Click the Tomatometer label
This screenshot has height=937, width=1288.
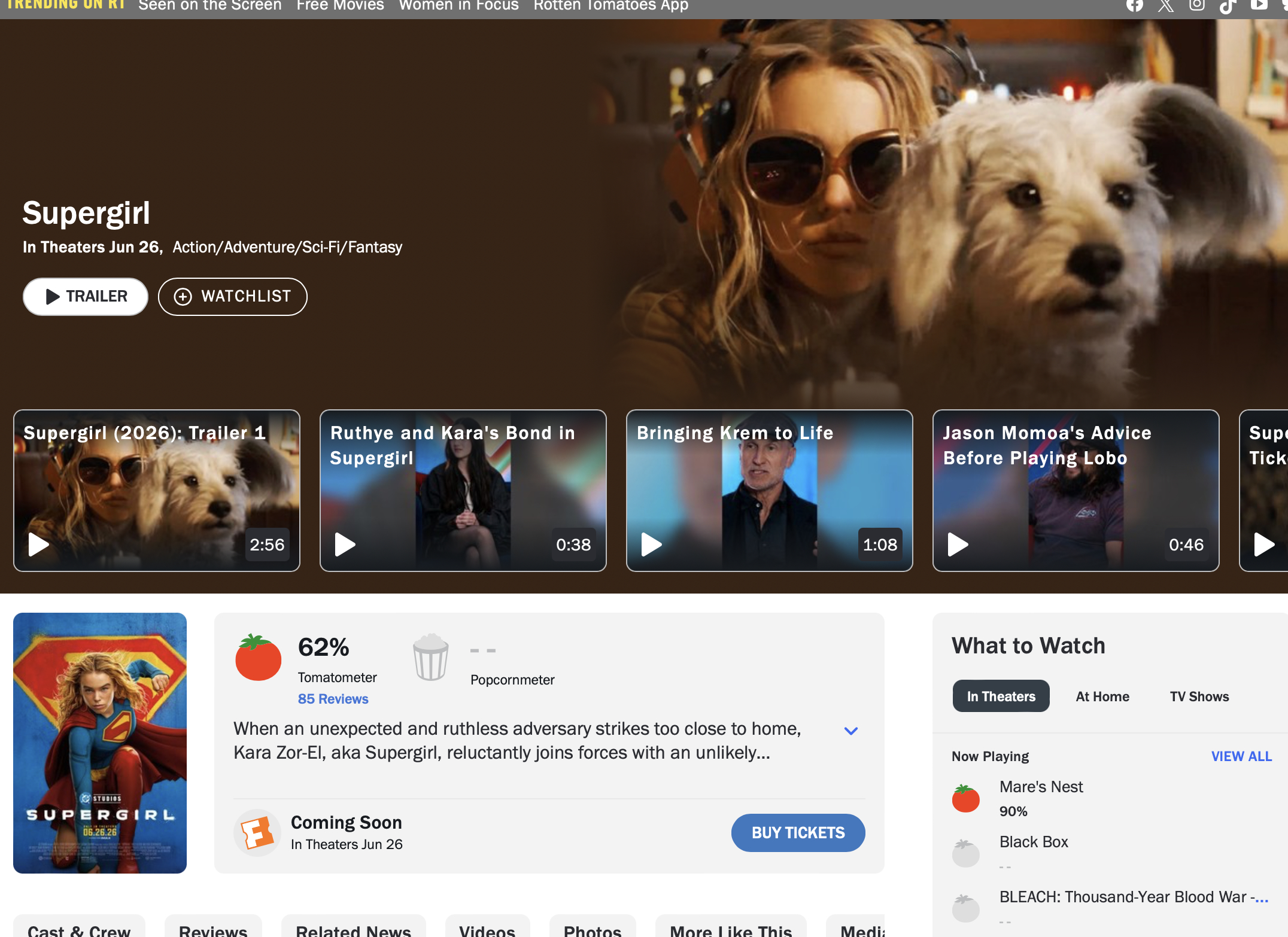click(337, 677)
